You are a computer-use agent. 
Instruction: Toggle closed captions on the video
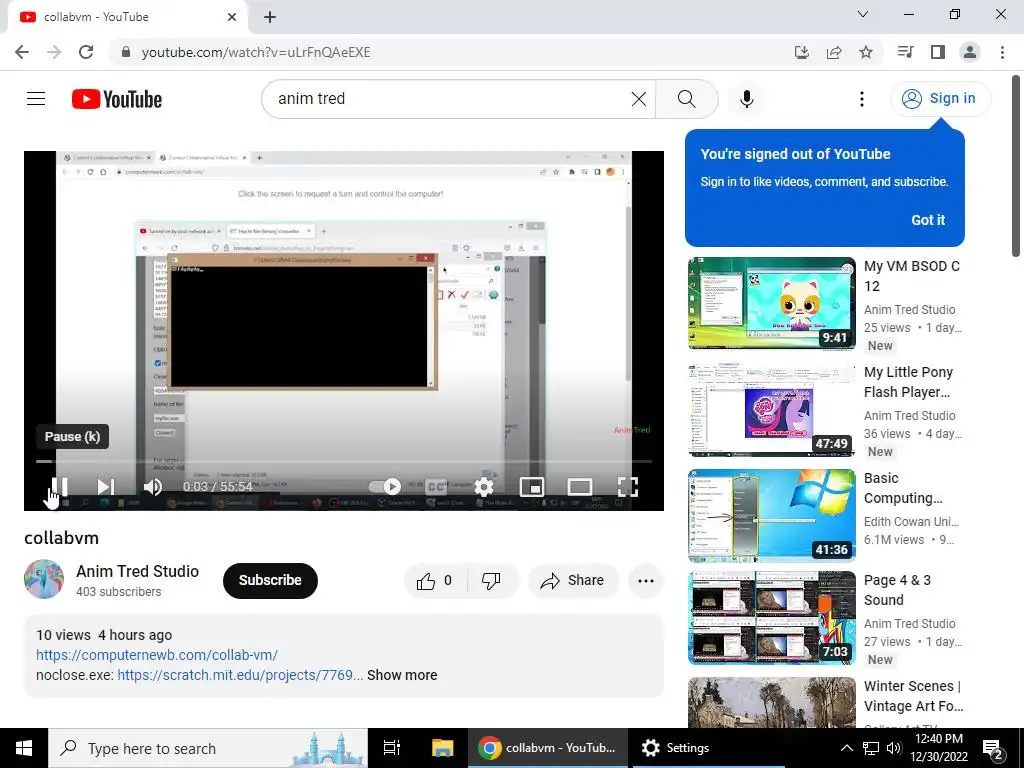(436, 487)
